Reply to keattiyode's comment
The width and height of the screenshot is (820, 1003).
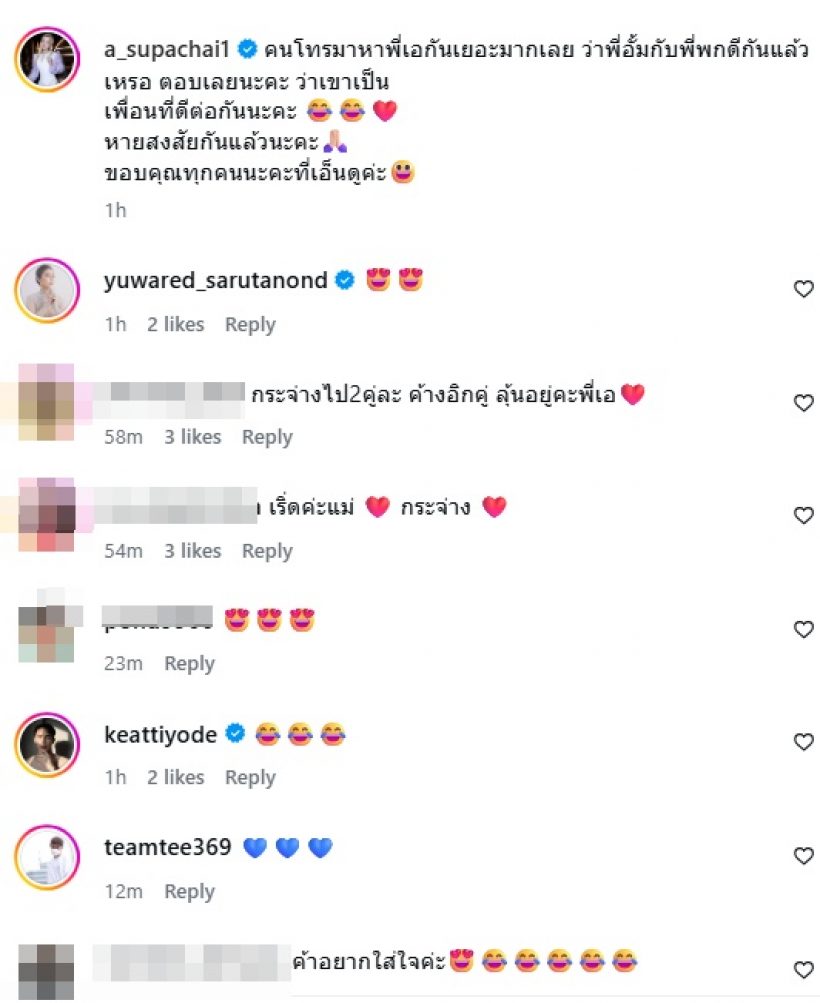coord(250,777)
